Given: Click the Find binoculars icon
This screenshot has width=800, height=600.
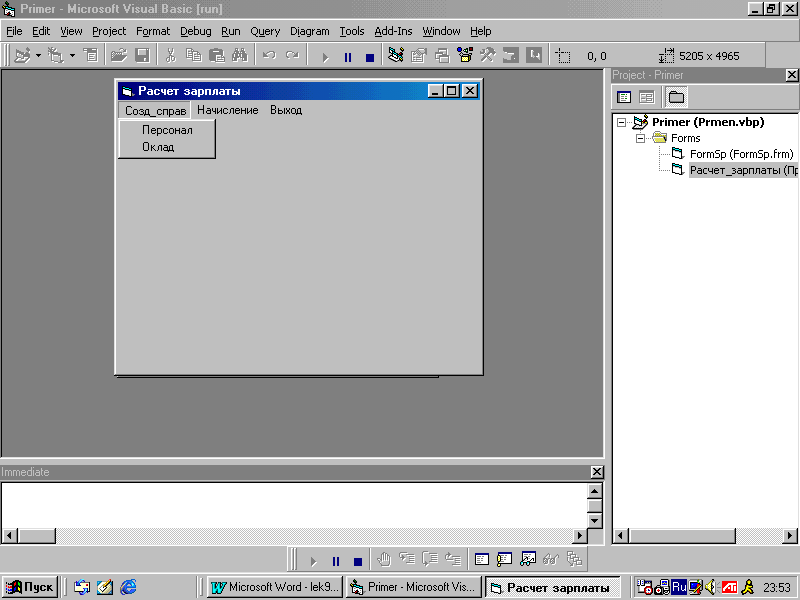Looking at the screenshot, I should pyautogui.click(x=240, y=55).
